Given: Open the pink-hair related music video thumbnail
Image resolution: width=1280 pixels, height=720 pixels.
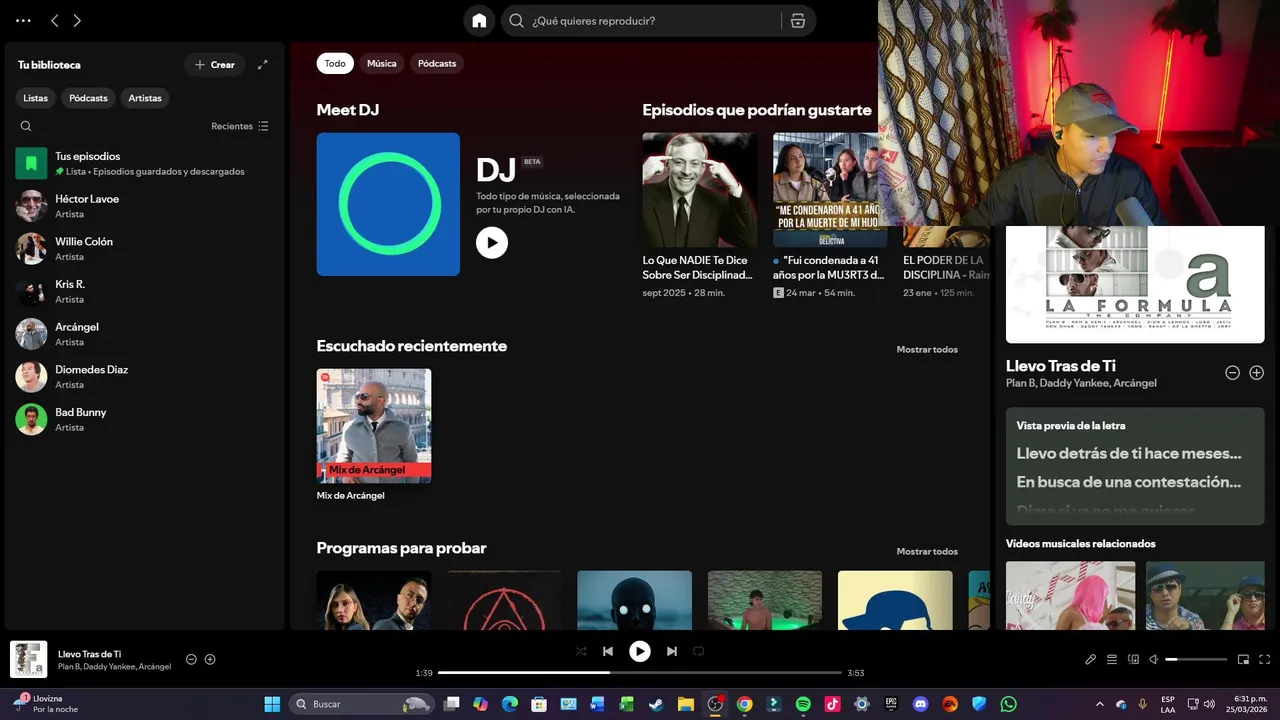Looking at the screenshot, I should [x=1070, y=595].
